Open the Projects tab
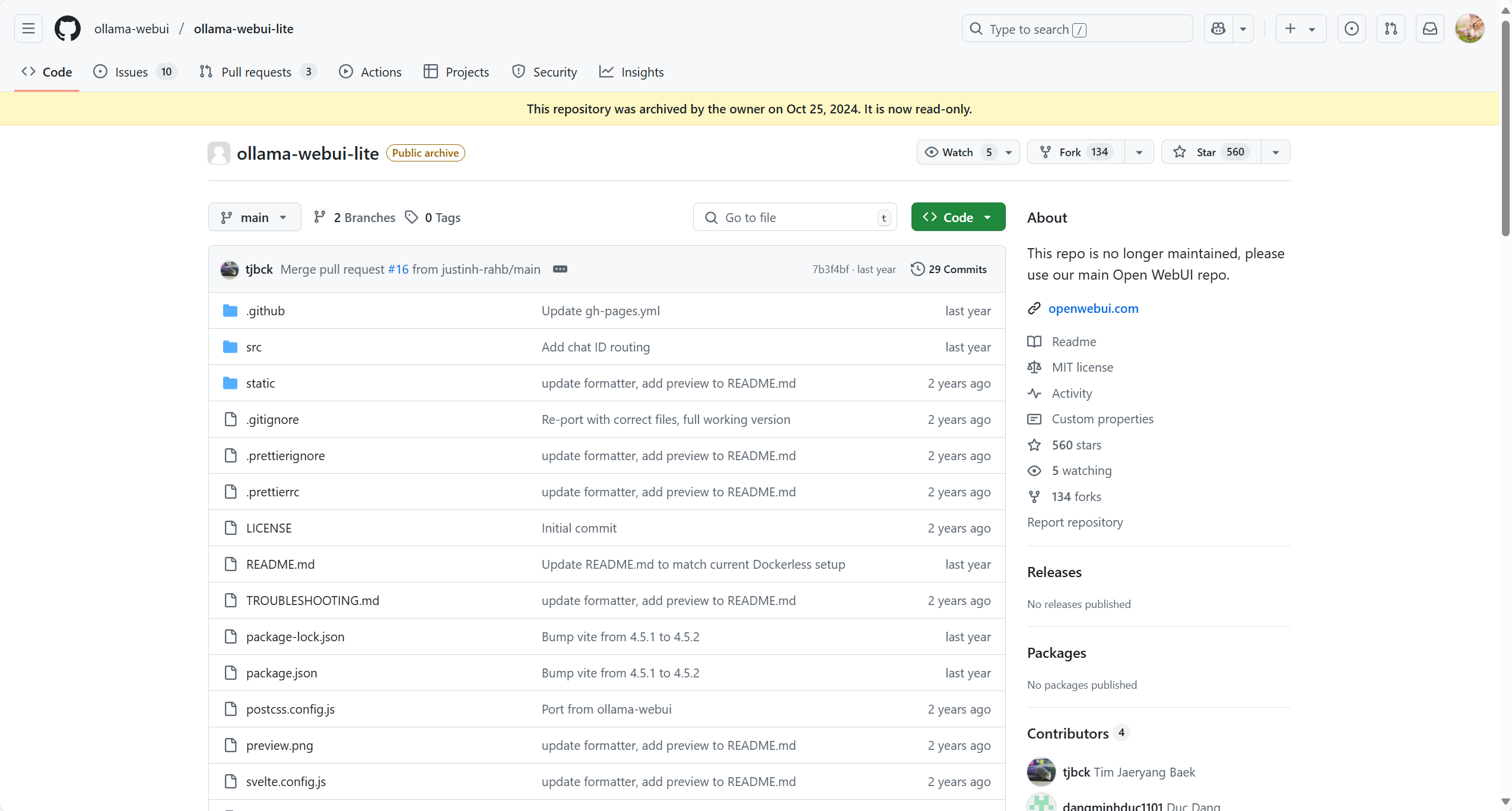1512x811 pixels. [456, 72]
